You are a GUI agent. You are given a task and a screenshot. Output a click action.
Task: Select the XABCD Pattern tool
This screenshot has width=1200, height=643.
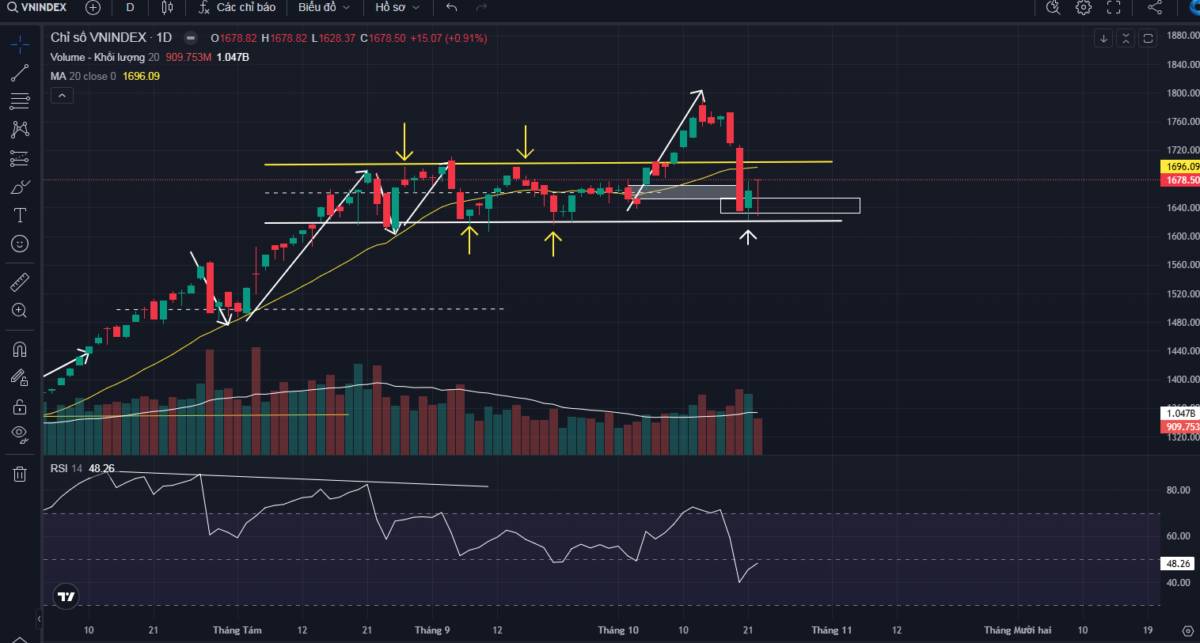click(x=19, y=128)
